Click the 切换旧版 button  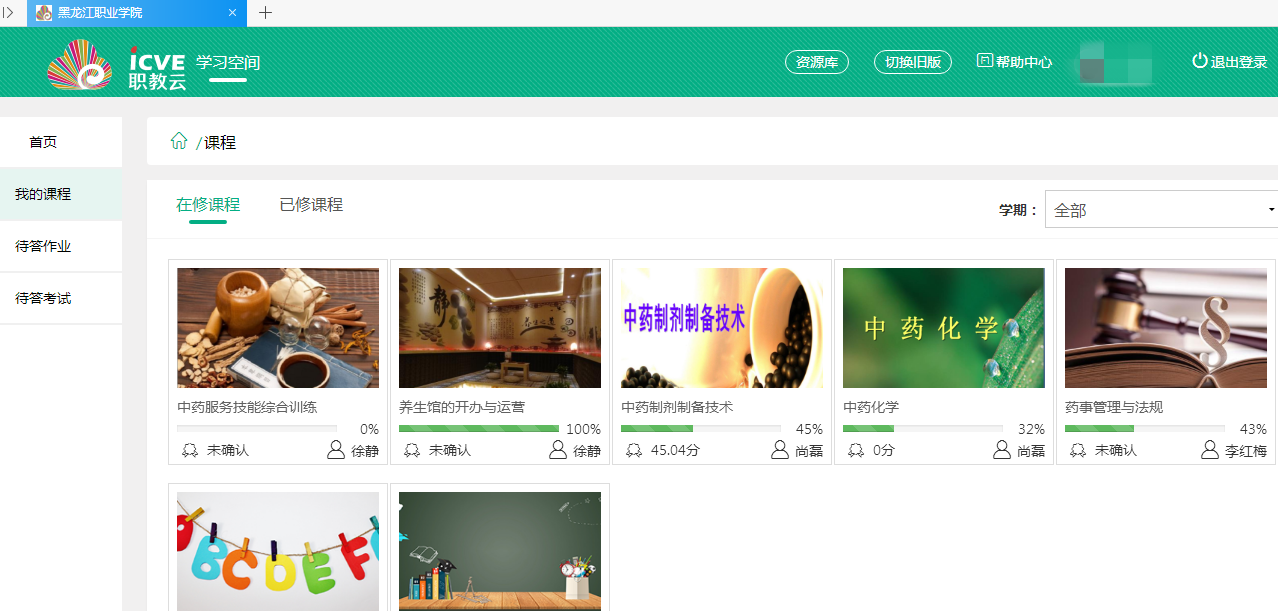point(912,62)
